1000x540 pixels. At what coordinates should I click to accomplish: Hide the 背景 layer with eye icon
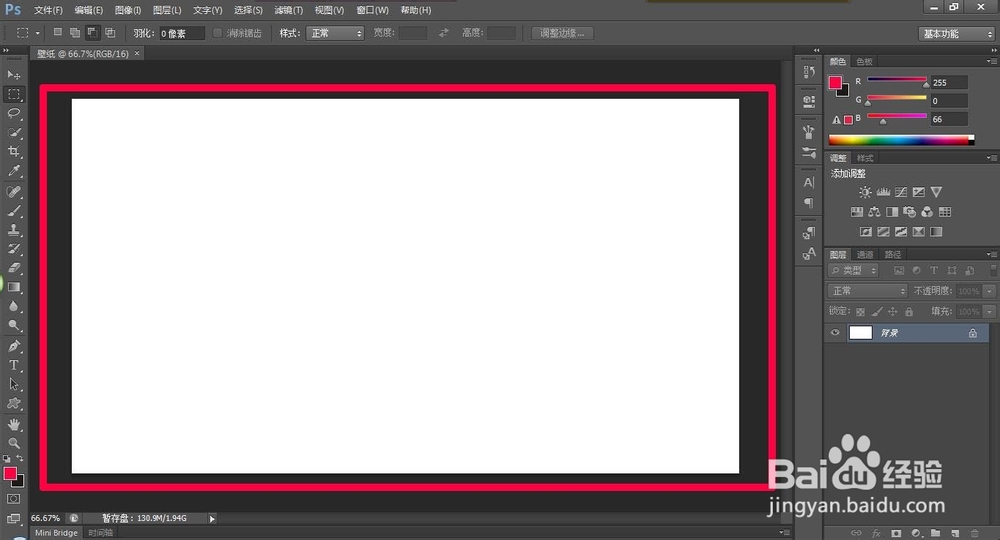click(835, 332)
